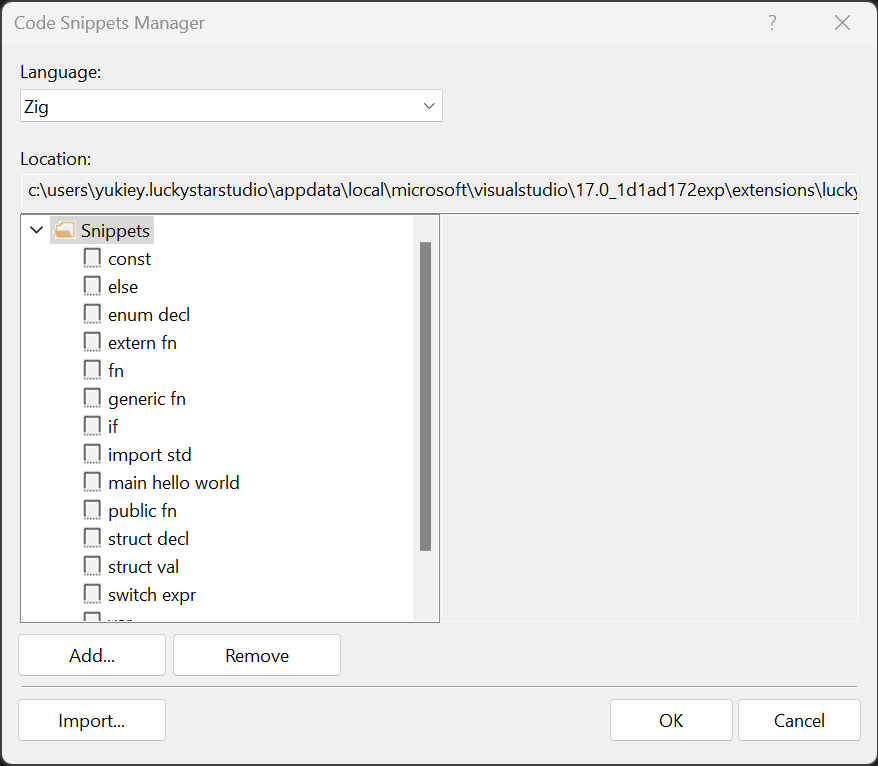This screenshot has height=766, width=878.
Task: Click the snippet icon next to fn
Action: click(x=92, y=370)
